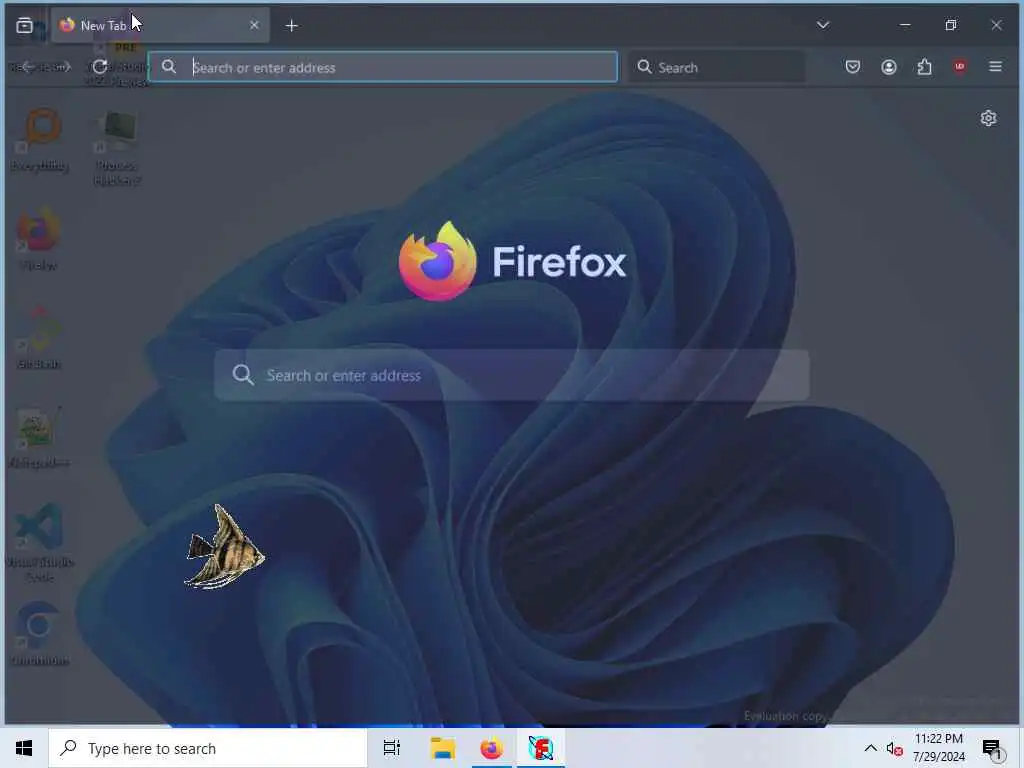Expand the list all tabs chevron
Viewport: 1024px width, 768px height.
click(x=823, y=25)
